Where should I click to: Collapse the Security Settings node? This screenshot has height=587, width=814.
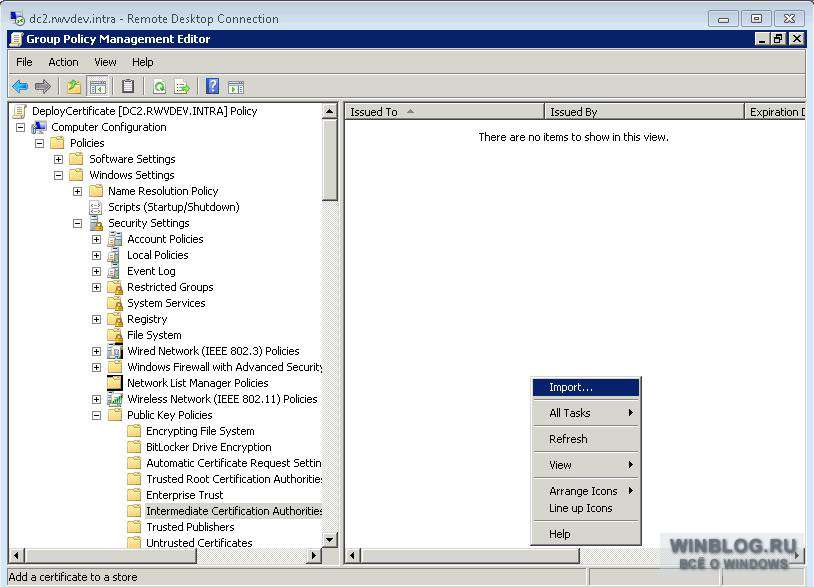click(x=77, y=223)
